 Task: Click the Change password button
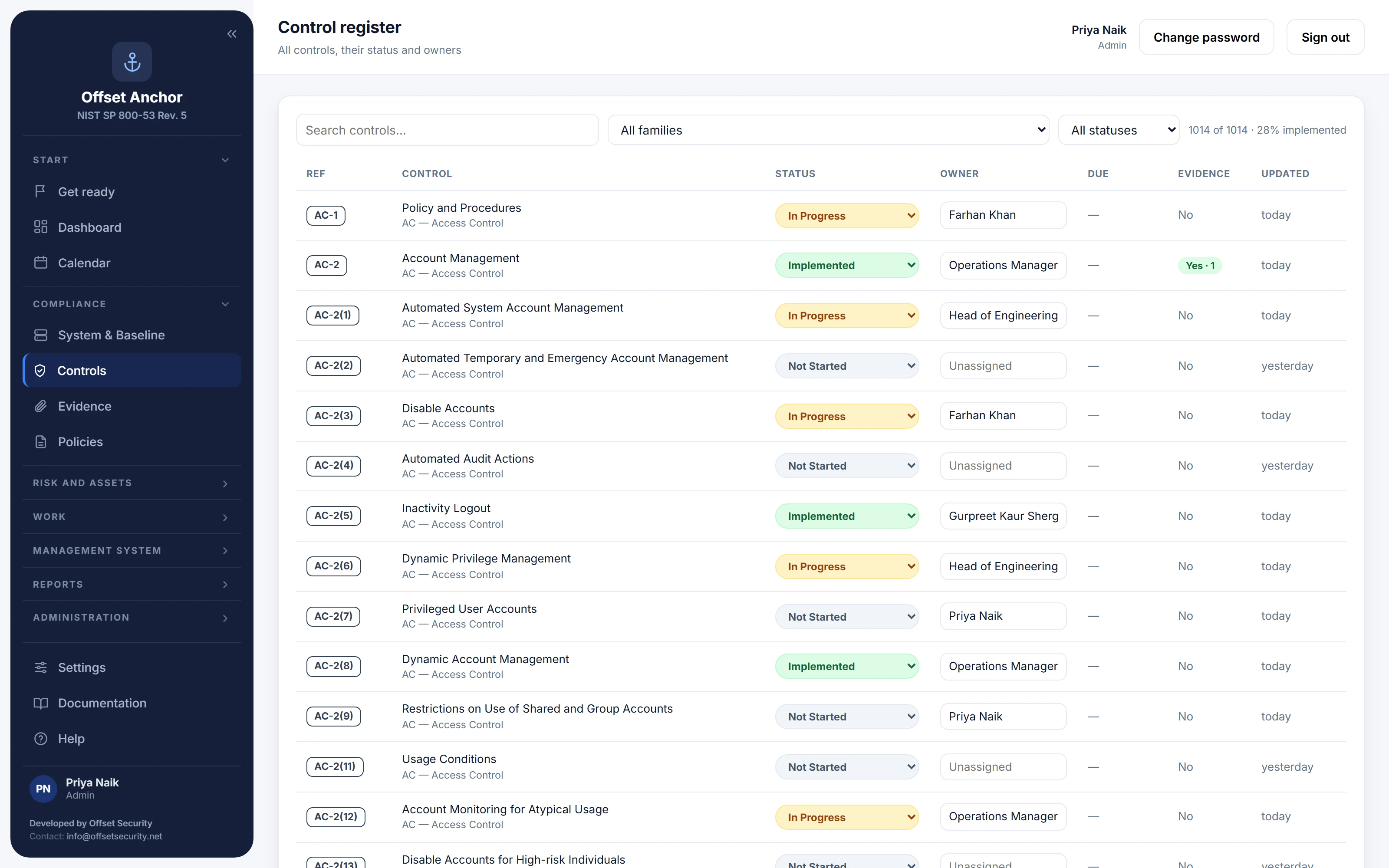coord(1207,37)
